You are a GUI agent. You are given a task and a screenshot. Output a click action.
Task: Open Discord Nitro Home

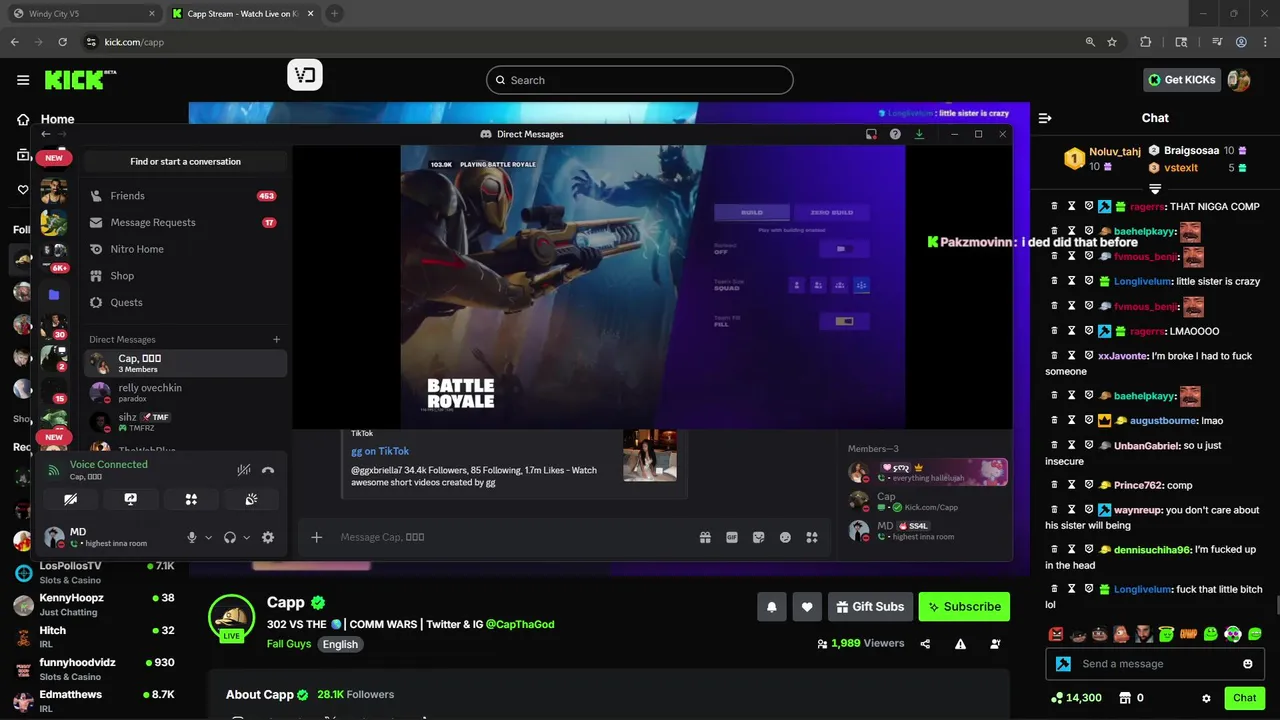tap(184, 249)
